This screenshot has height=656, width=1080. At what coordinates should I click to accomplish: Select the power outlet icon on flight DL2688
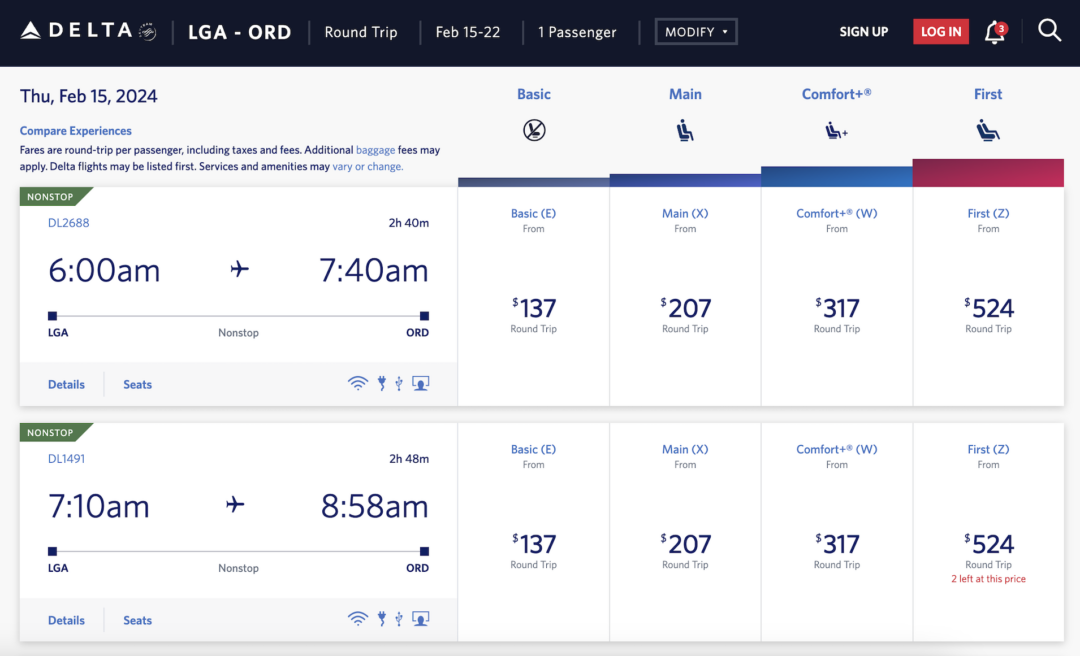[x=381, y=383]
